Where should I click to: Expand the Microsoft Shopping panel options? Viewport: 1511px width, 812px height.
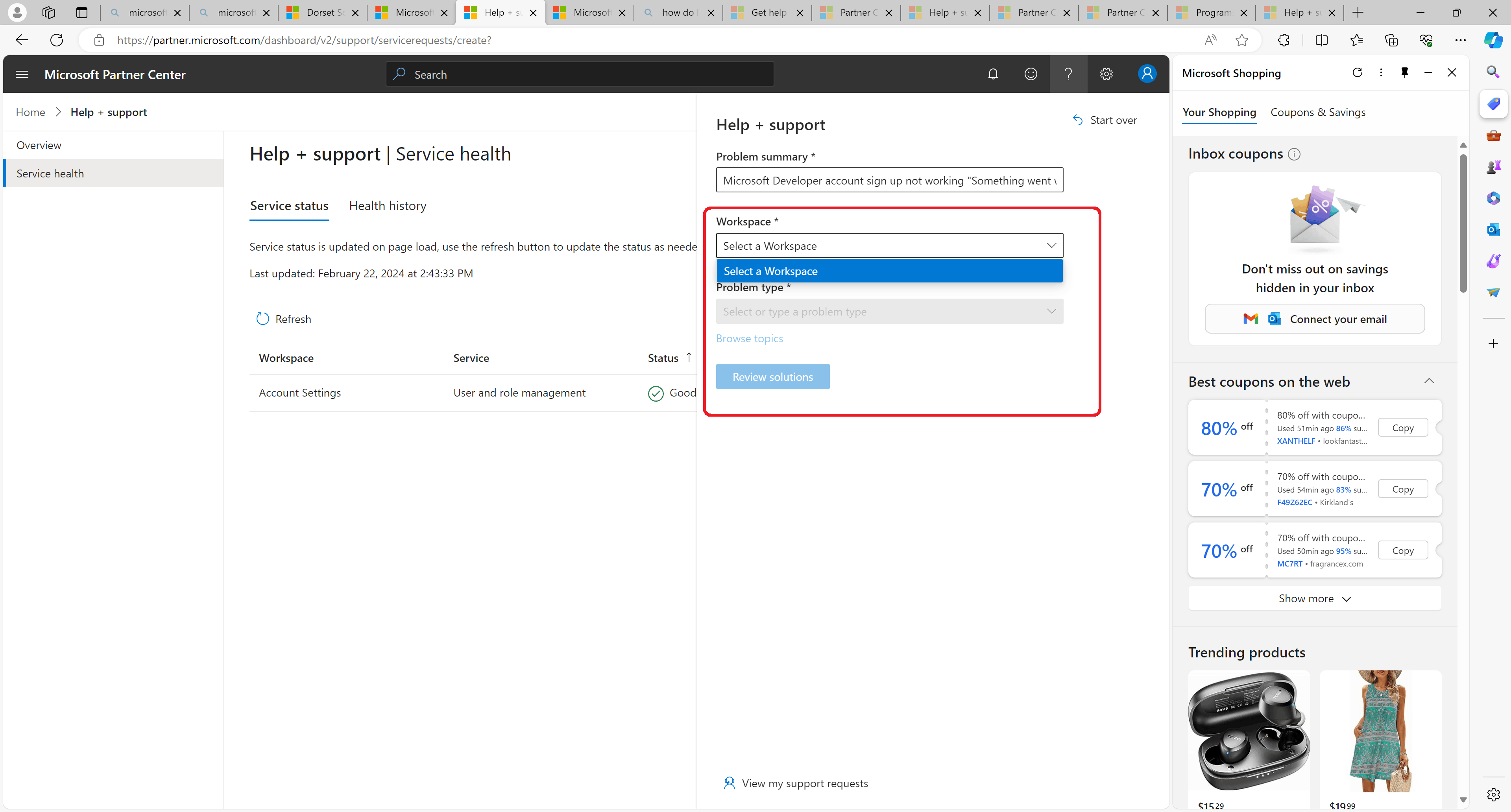tap(1380, 72)
